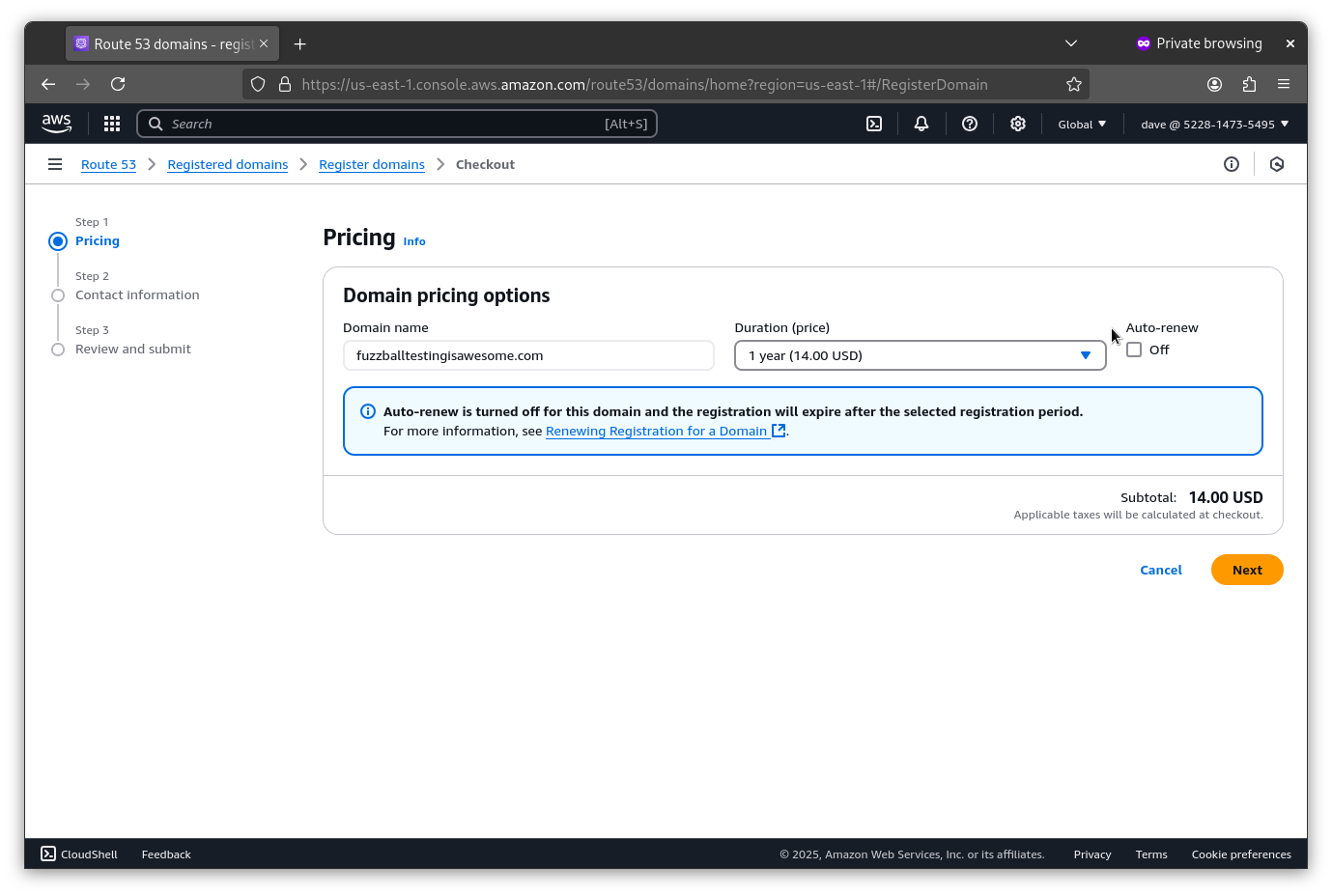Open a new browser tab
The width and height of the screenshot is (1332, 896).
[300, 43]
